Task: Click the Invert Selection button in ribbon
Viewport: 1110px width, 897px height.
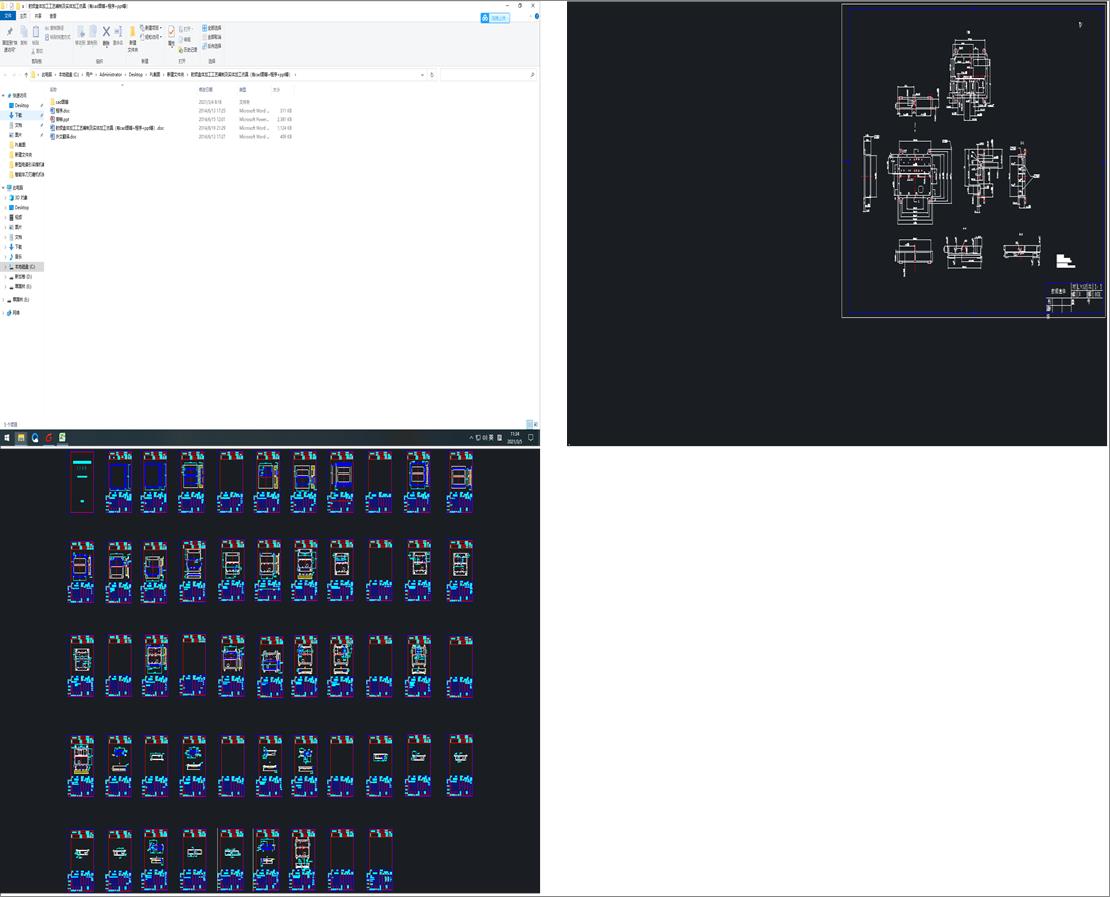Action: point(213,46)
